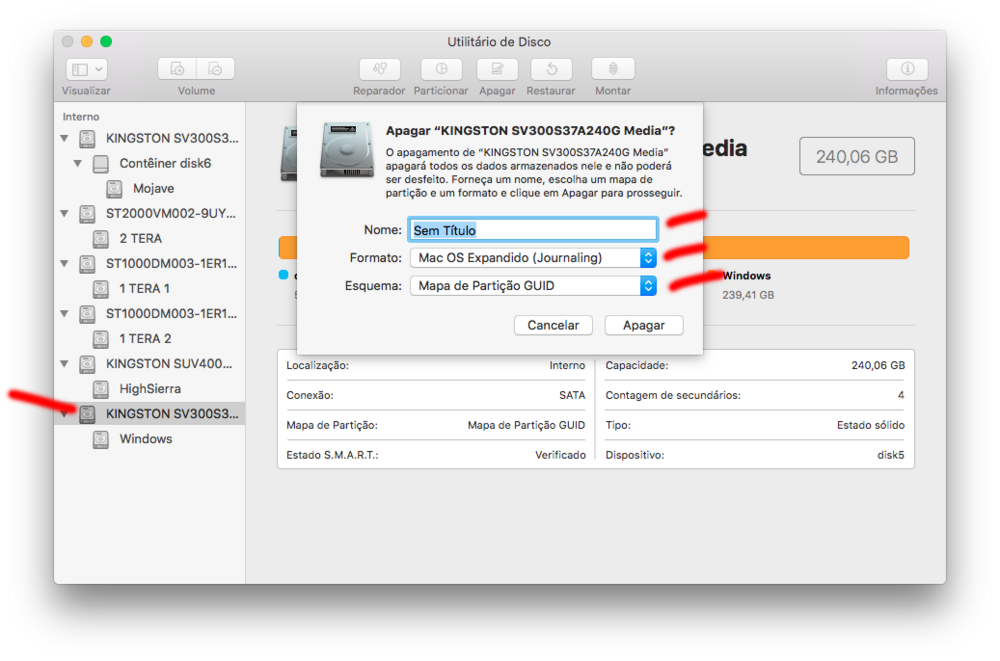
Task: Click the Reparador first aid toolbar icon
Action: click(x=379, y=69)
